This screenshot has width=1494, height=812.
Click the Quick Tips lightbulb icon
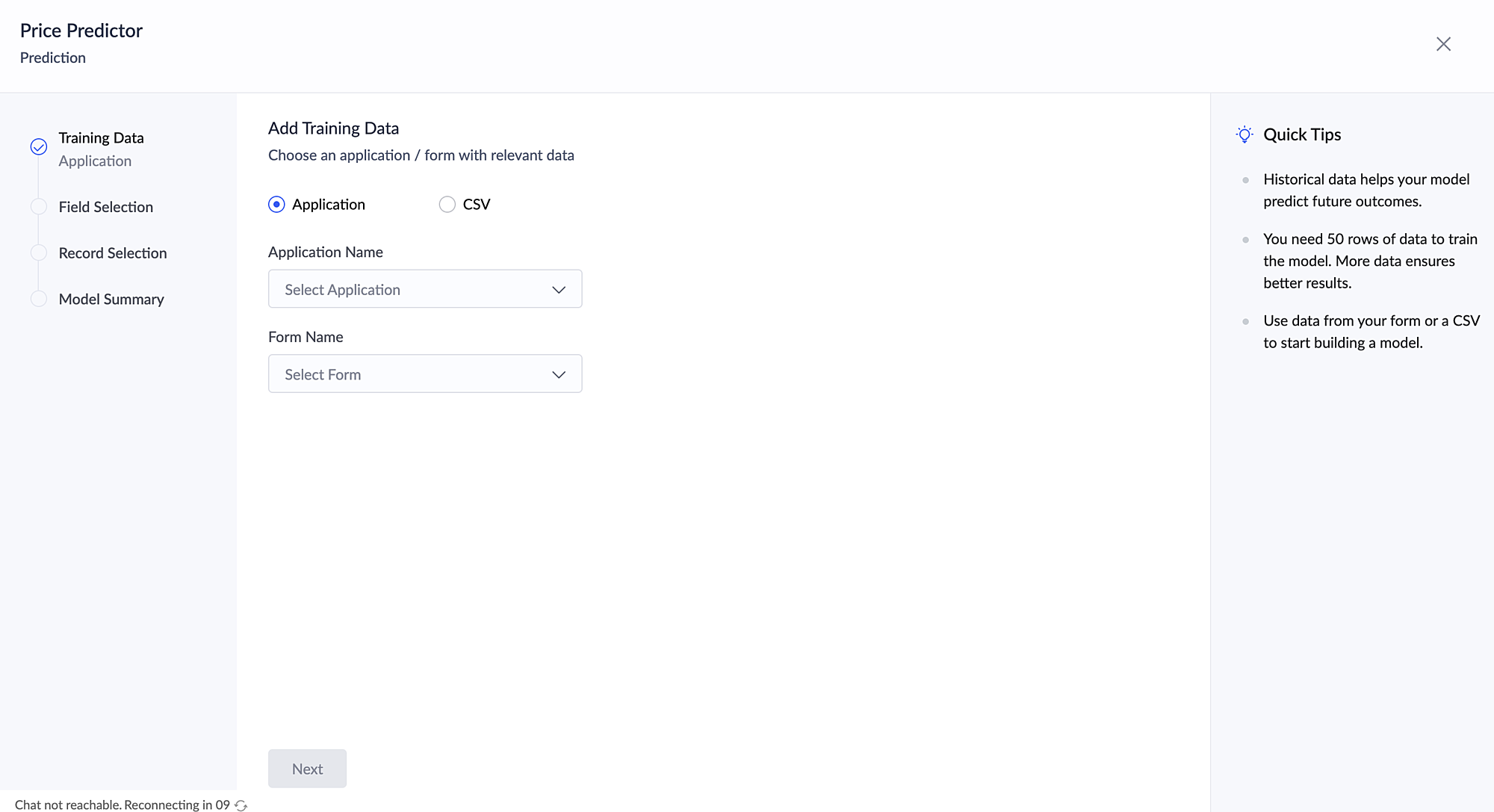(1244, 134)
